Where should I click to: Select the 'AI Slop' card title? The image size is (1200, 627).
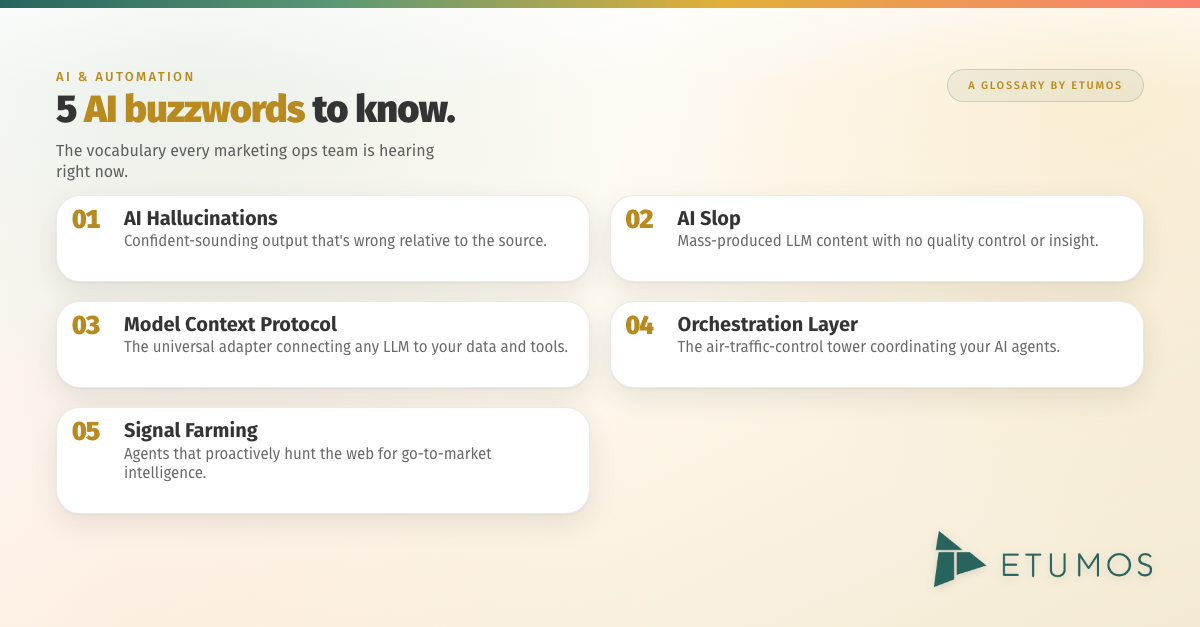coord(709,218)
